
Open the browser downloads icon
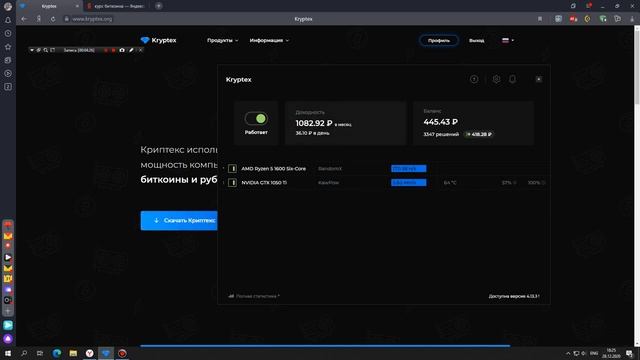(632, 19)
